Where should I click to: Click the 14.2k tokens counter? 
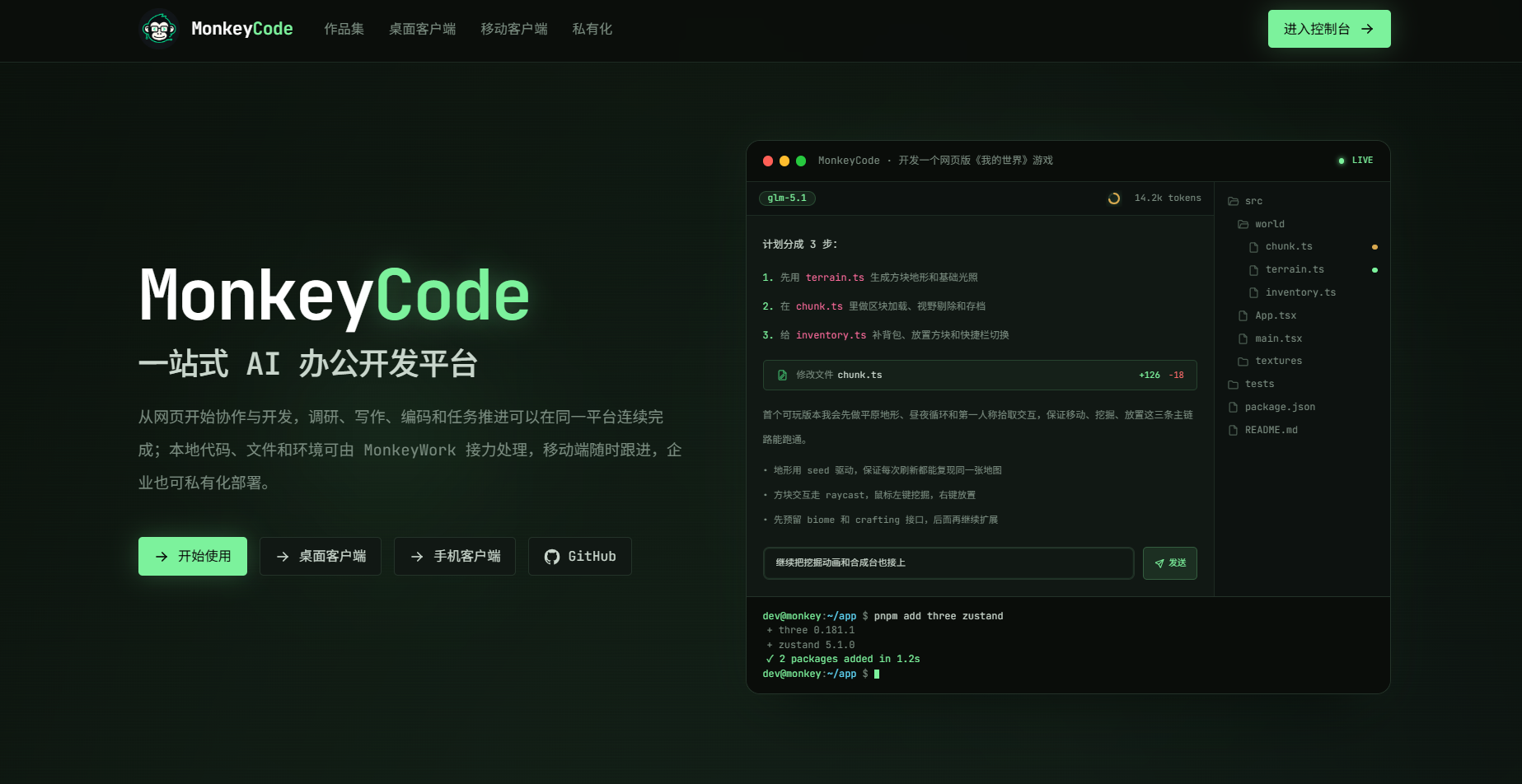pyautogui.click(x=1168, y=198)
